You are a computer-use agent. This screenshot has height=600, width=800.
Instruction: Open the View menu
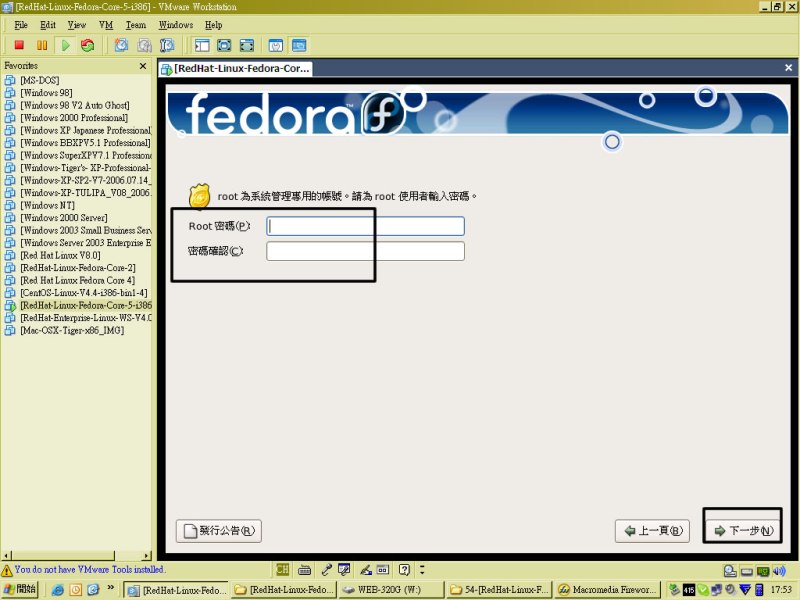(77, 25)
